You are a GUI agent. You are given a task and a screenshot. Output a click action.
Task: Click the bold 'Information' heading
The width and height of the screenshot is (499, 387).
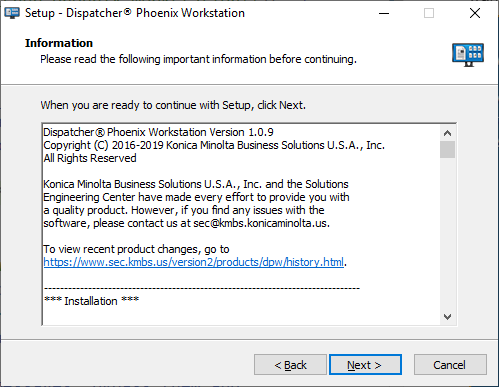coord(59,43)
